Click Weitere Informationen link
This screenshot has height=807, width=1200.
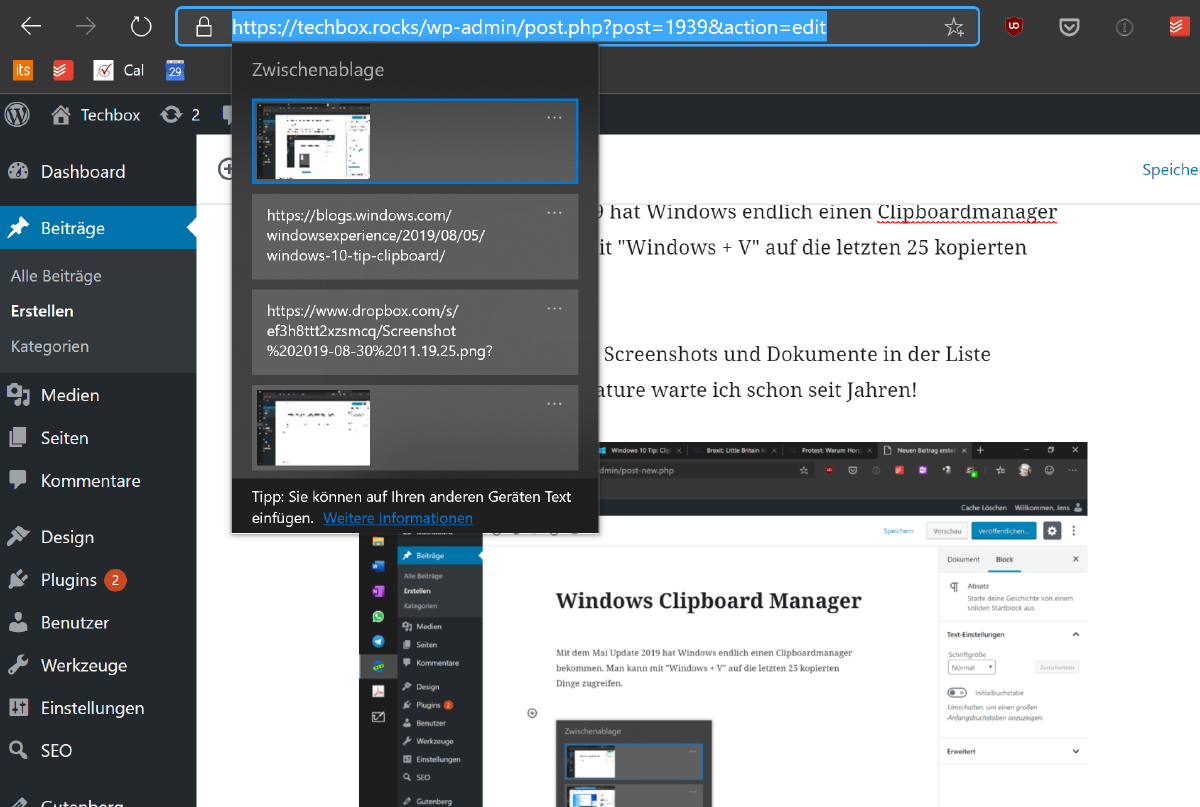point(398,518)
